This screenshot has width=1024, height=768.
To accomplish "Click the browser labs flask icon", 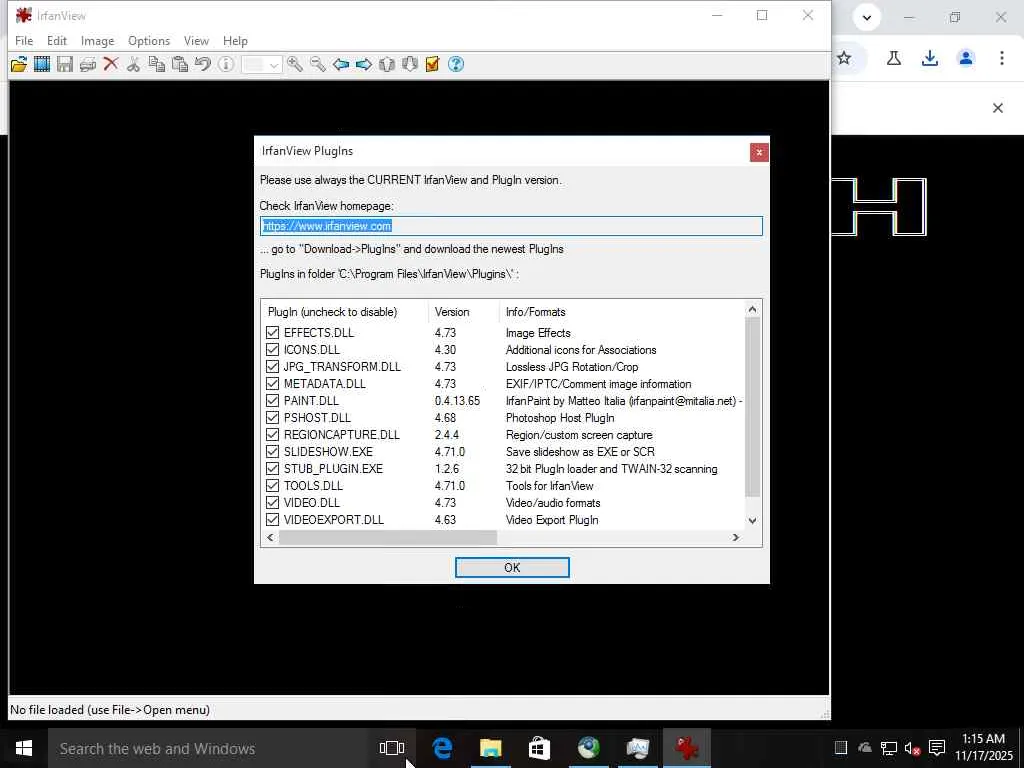I will point(894,58).
